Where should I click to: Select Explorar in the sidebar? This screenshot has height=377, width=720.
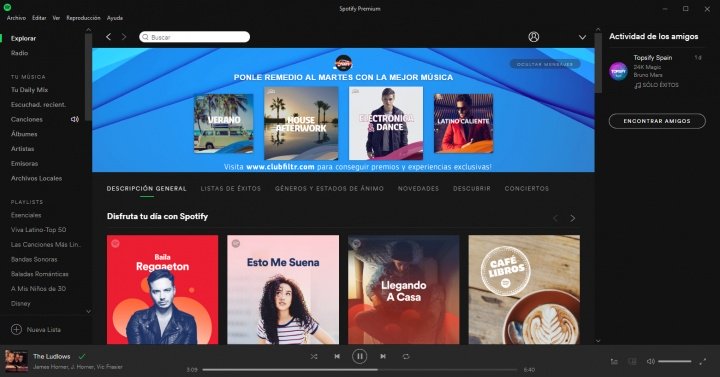[x=23, y=39]
